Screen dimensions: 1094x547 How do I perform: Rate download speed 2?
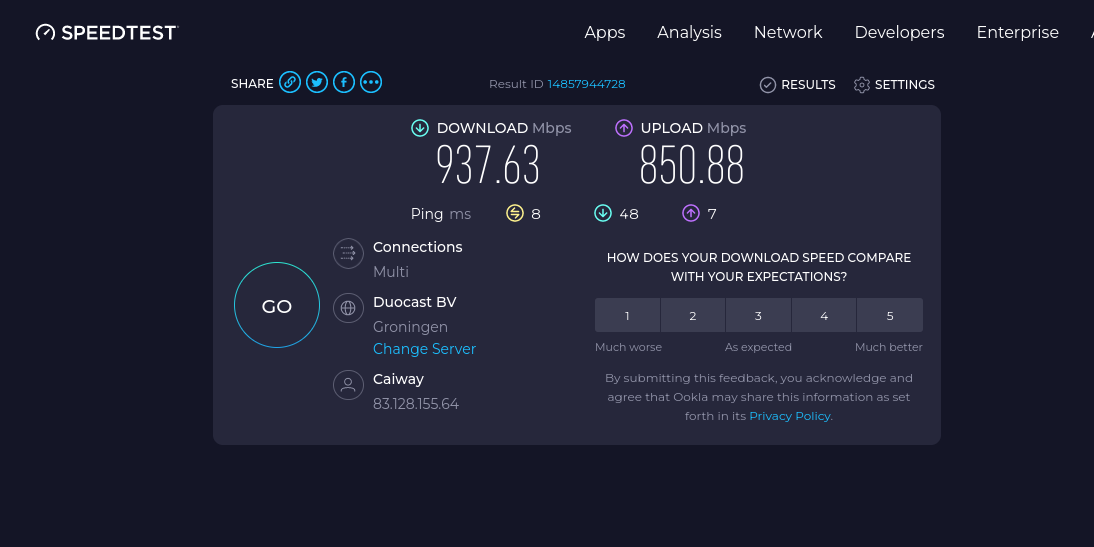pyautogui.click(x=693, y=315)
